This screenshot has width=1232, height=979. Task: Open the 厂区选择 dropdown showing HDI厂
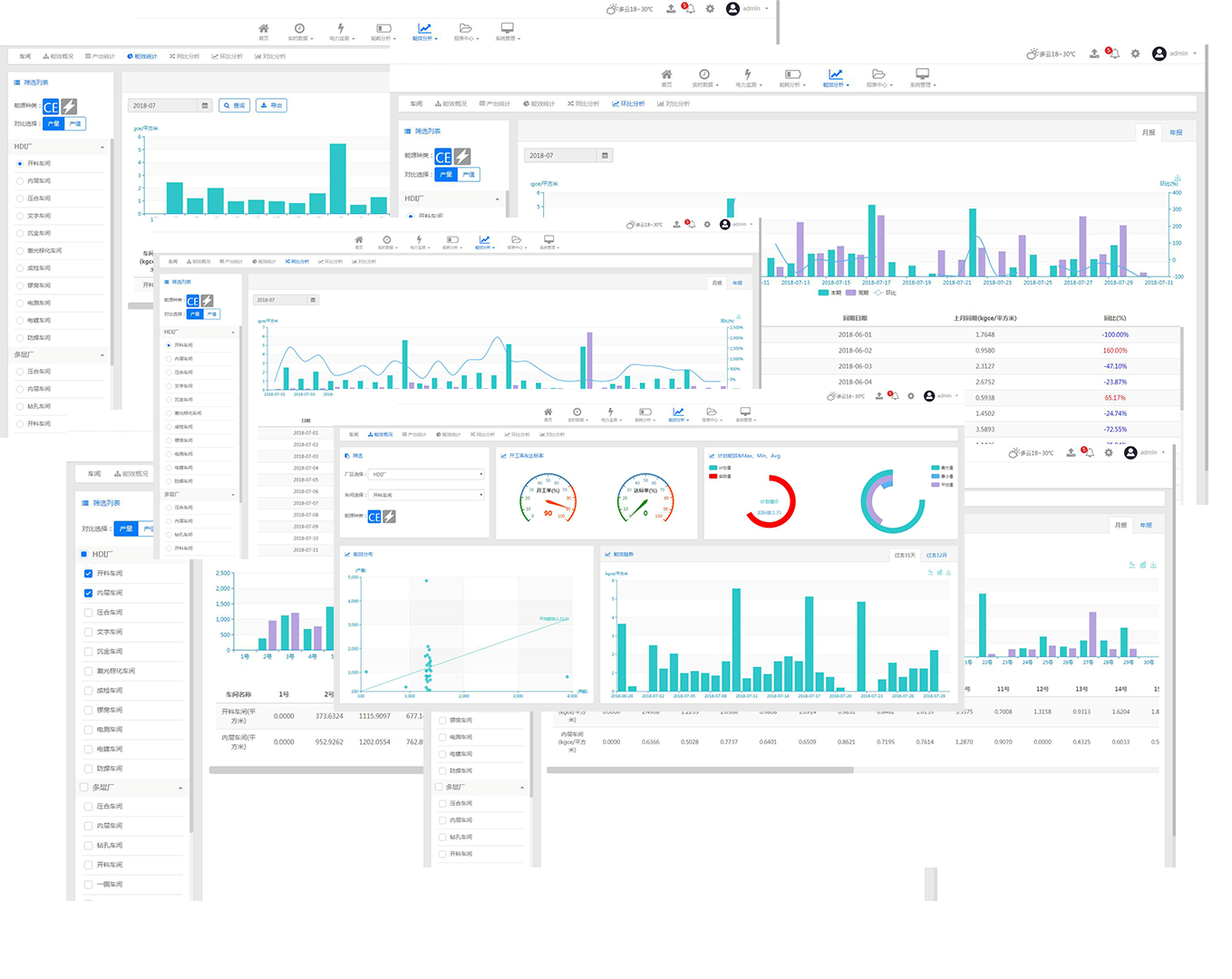426,474
